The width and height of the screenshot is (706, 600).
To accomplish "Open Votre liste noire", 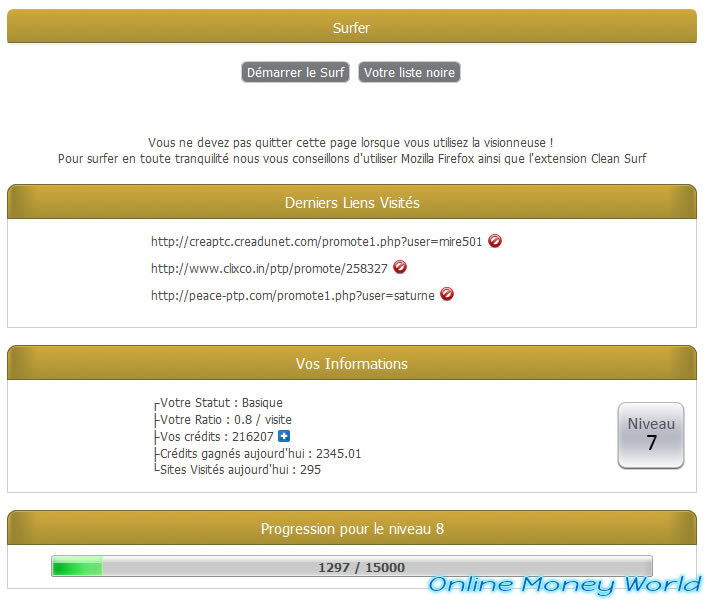I will point(409,73).
